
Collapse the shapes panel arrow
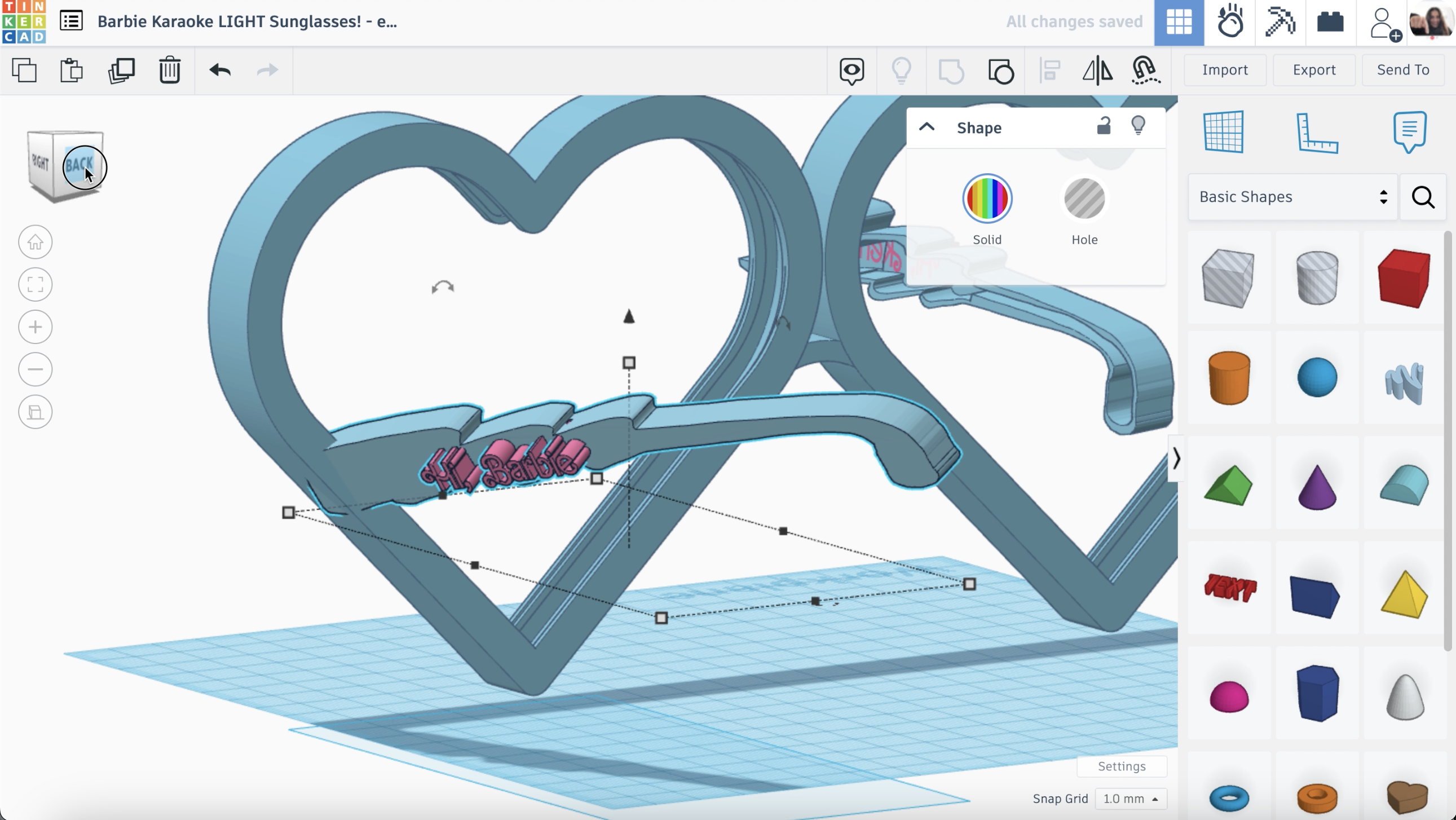1176,459
